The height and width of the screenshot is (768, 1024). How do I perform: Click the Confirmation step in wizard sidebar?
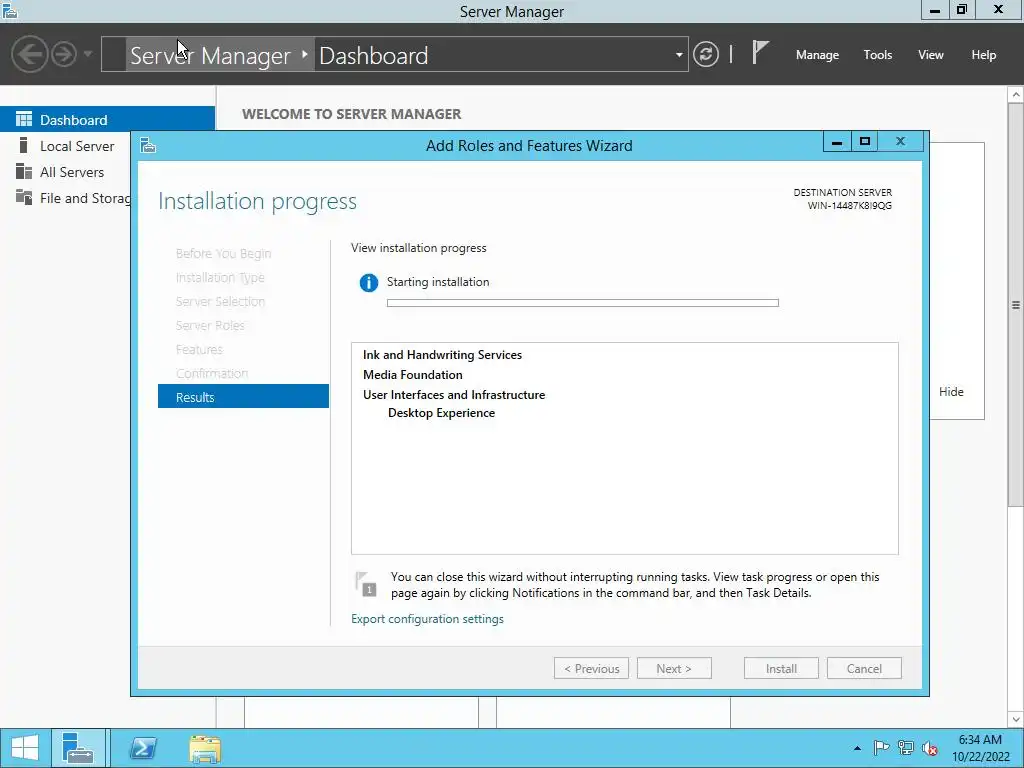212,374
